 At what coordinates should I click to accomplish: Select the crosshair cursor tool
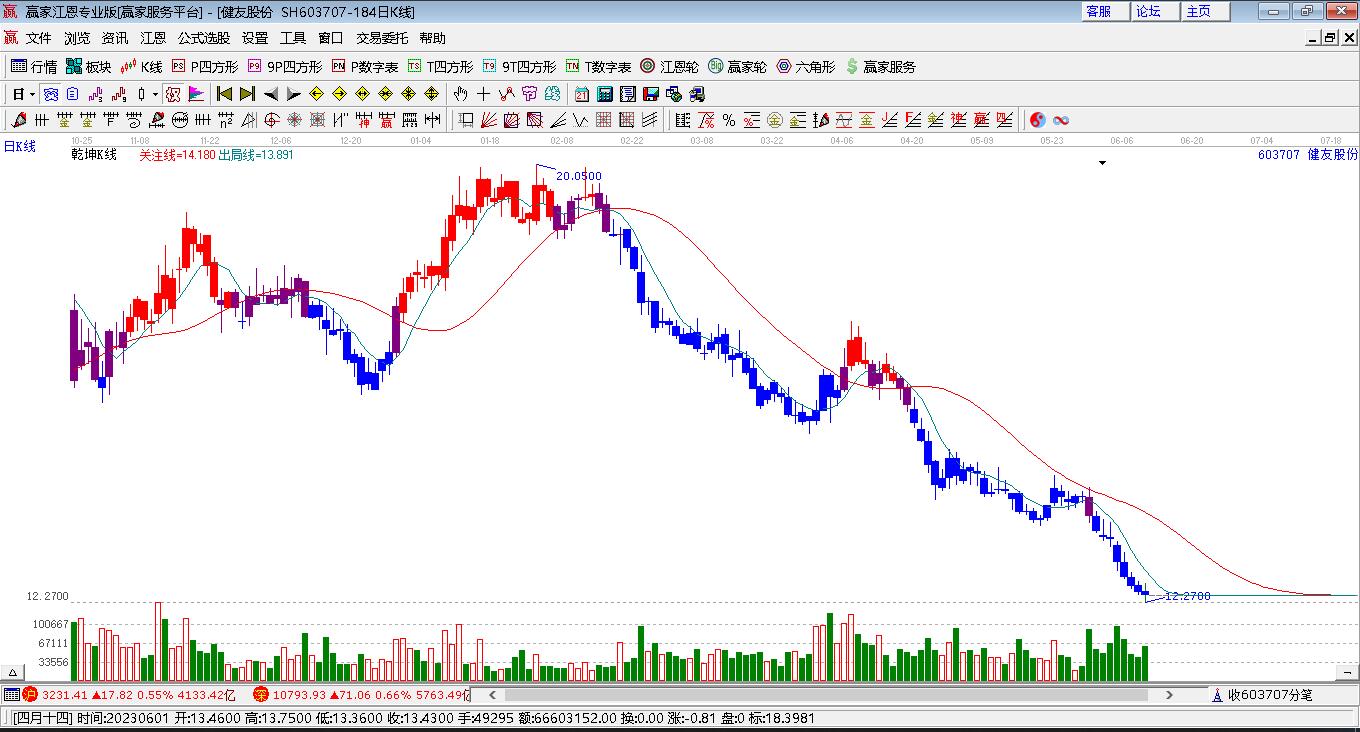(484, 94)
